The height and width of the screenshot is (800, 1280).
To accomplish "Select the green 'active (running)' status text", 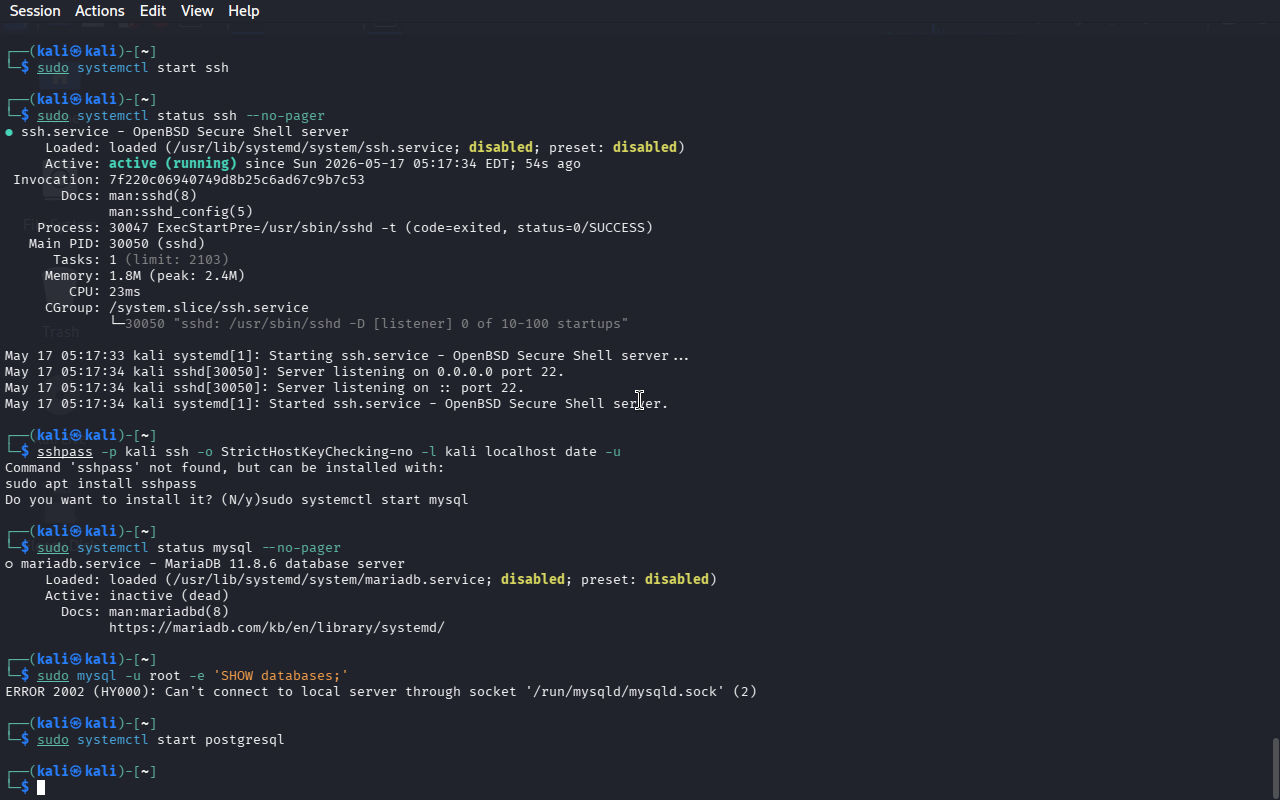I will click(173, 164).
